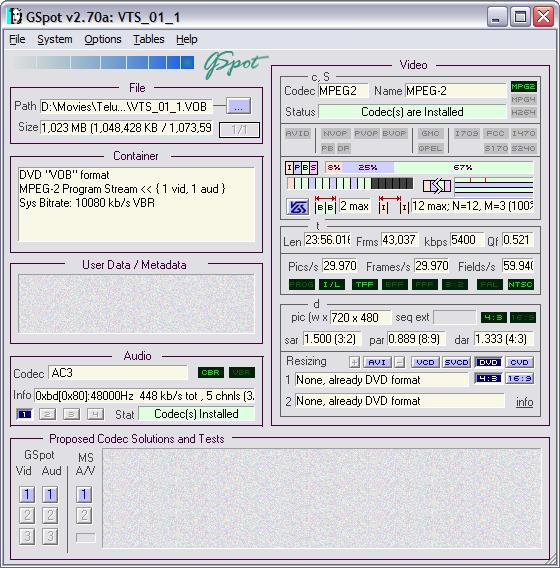The image size is (560, 568).
Task: Open the Options menu
Action: tap(103, 39)
